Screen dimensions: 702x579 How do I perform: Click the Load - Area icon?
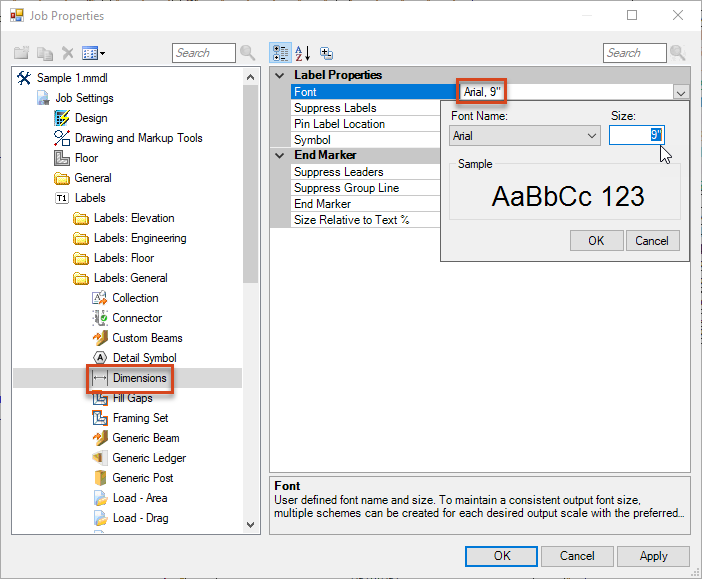(100, 498)
